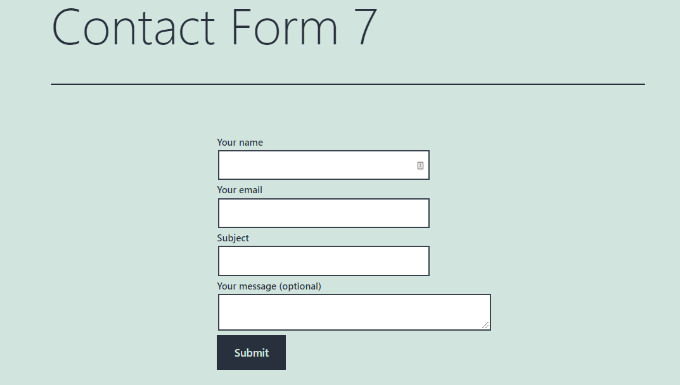Click the horizontal divider line under heading

pos(348,84)
